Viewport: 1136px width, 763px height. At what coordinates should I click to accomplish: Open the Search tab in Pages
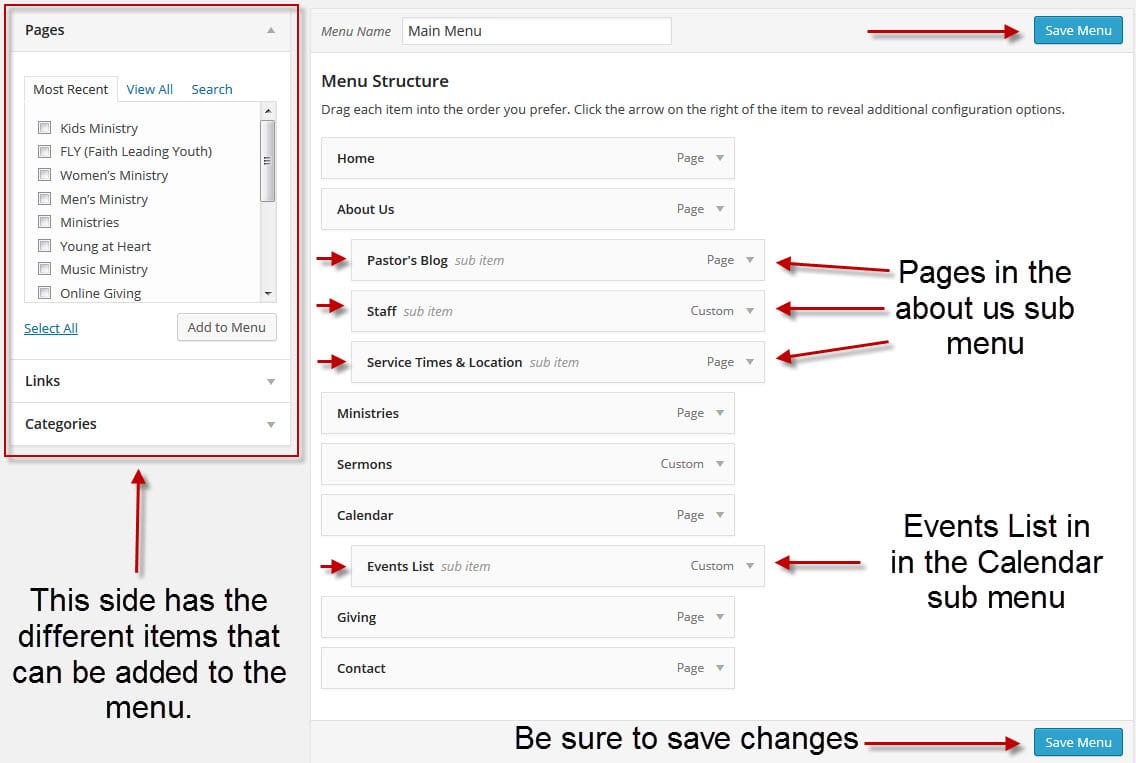pos(212,89)
